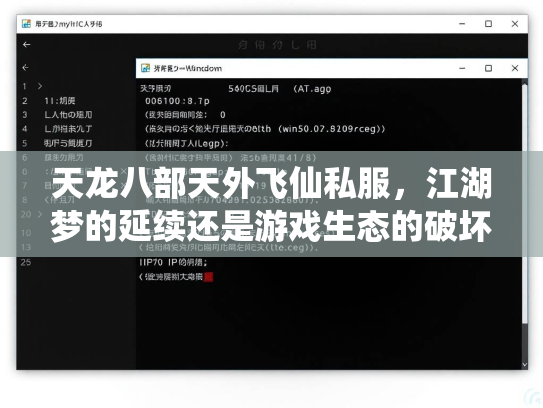Expand the chevron beside line number 20
This screenshot has height=408, width=543.
(x=40, y=214)
